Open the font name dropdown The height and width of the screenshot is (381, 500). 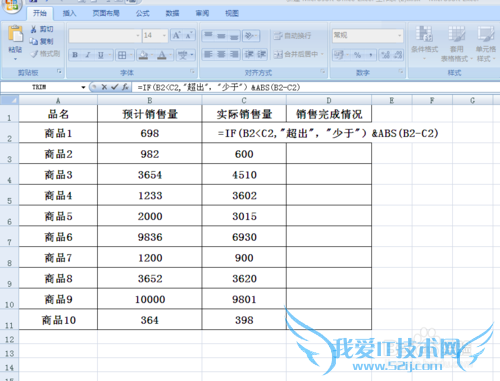[x=138, y=35]
